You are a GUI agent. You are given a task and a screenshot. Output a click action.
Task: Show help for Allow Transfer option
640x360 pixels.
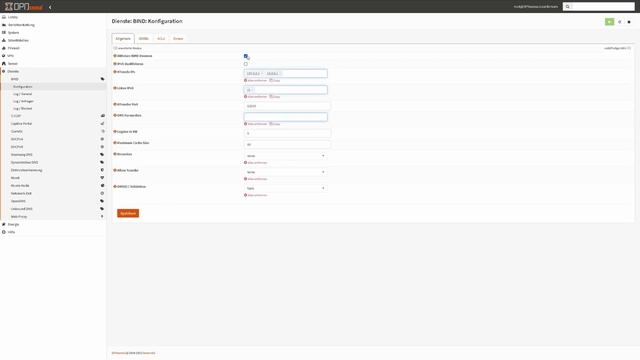click(x=115, y=170)
